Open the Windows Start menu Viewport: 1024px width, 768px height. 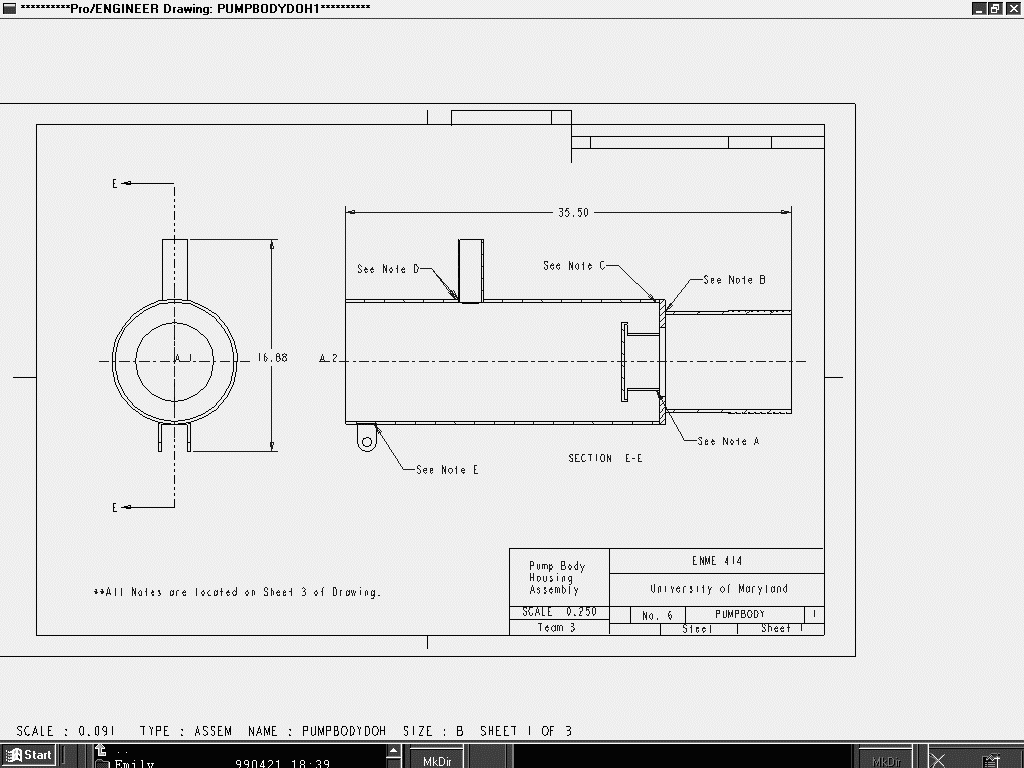[x=29, y=755]
